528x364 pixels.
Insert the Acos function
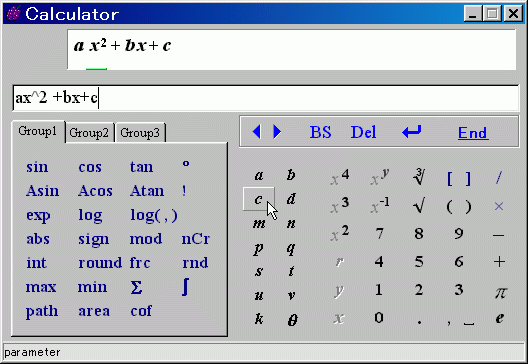[95, 191]
